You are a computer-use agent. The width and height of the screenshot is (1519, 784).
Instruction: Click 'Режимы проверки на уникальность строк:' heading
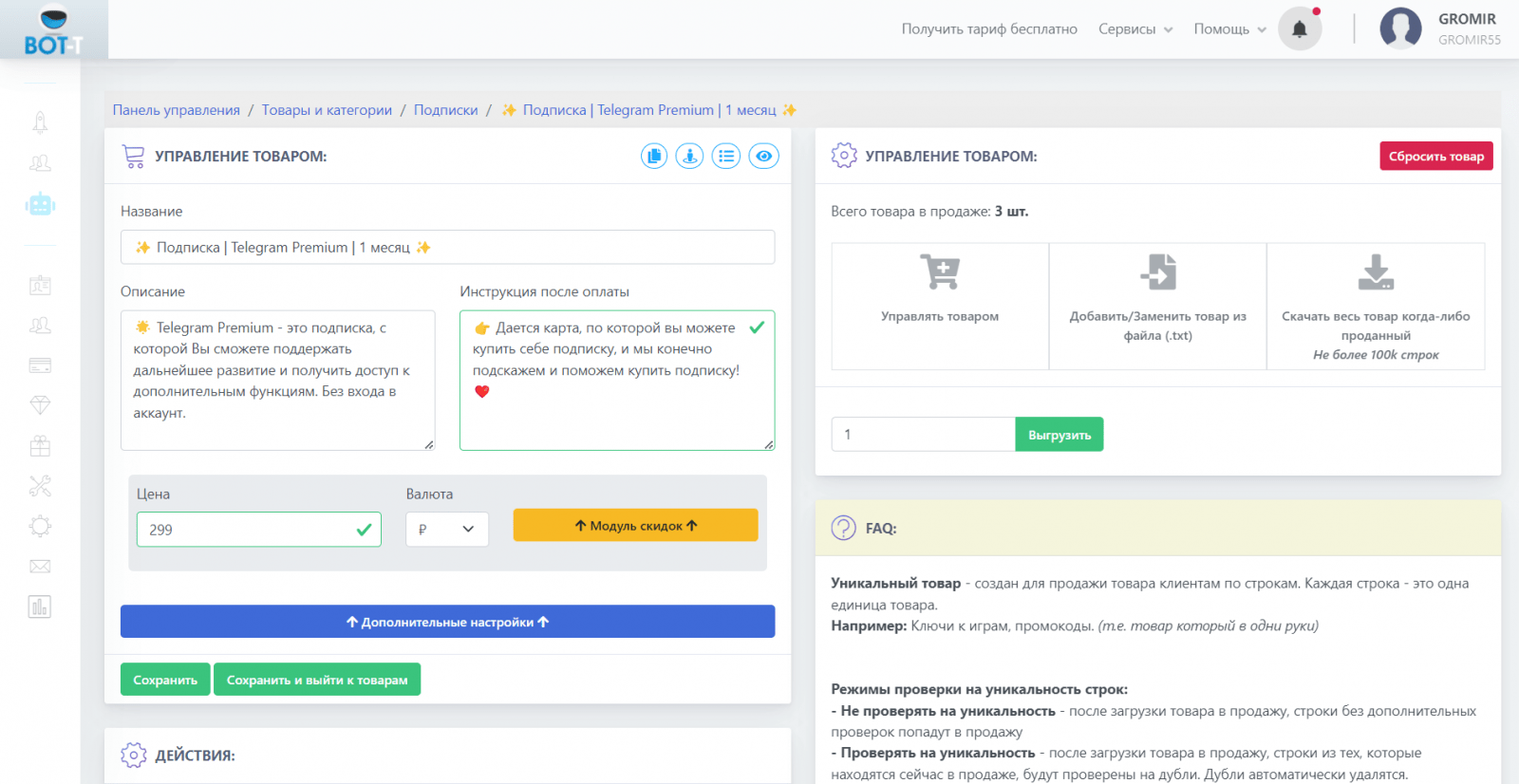pyautogui.click(x=980, y=689)
